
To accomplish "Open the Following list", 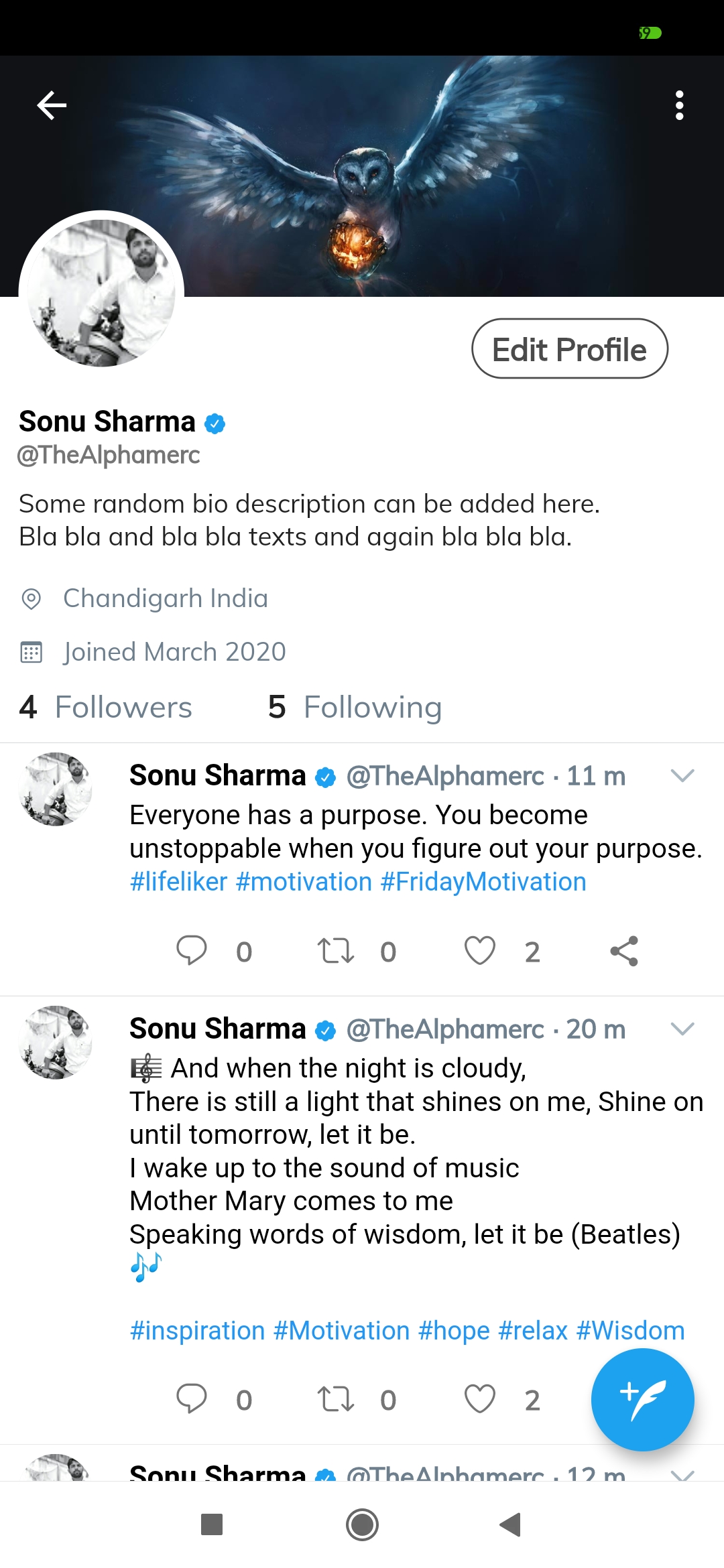I will point(355,708).
